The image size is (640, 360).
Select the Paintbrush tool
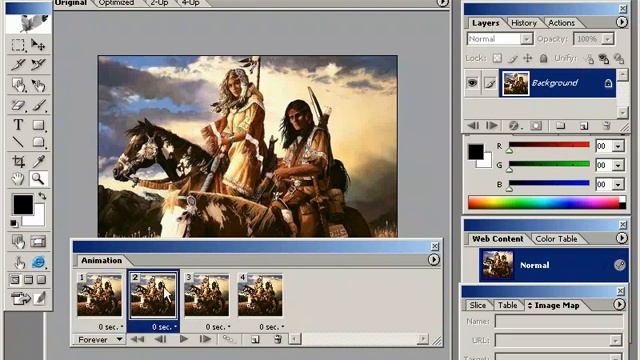[x=38, y=105]
